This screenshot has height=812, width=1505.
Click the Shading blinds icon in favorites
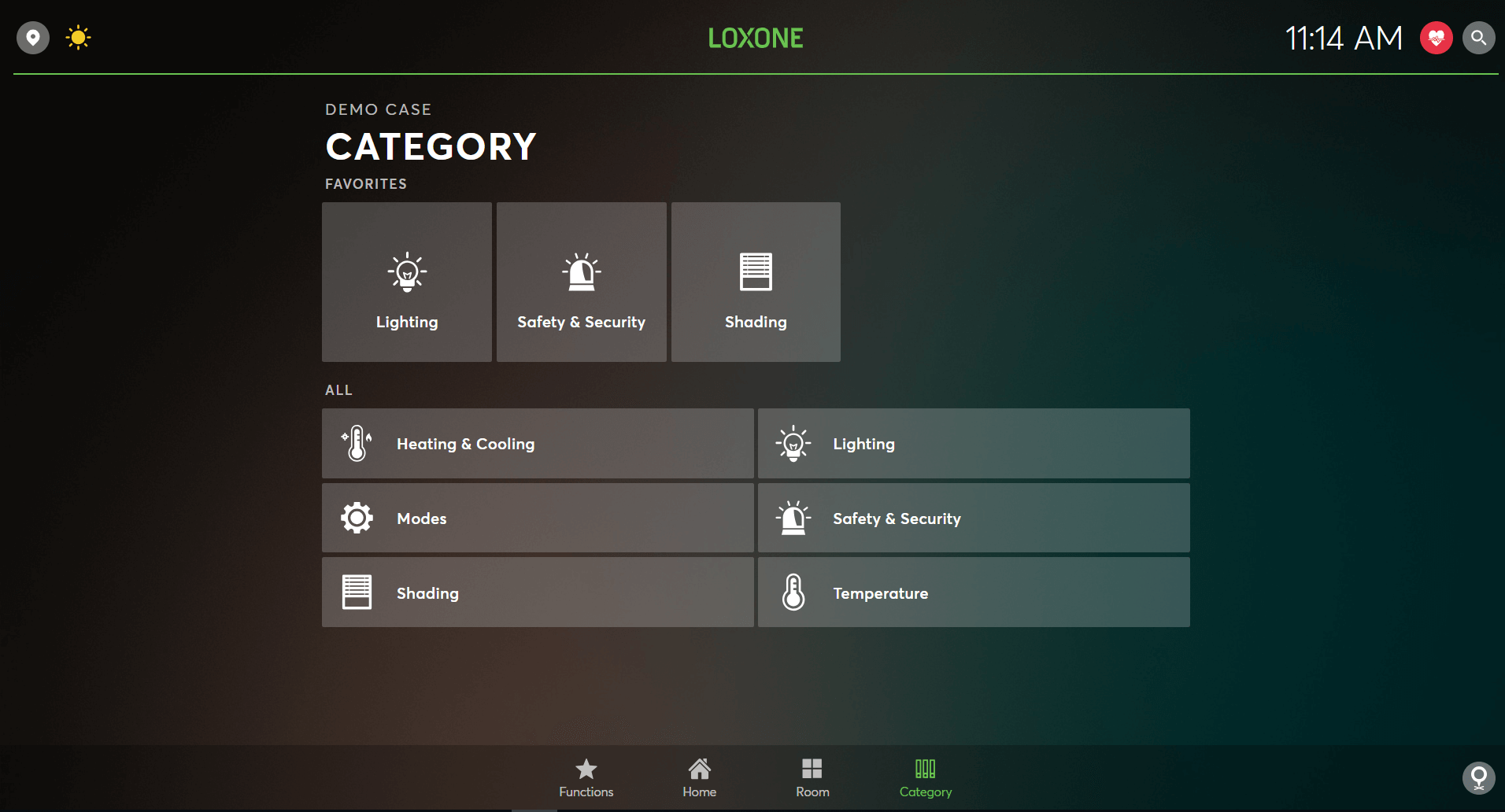[x=755, y=271]
